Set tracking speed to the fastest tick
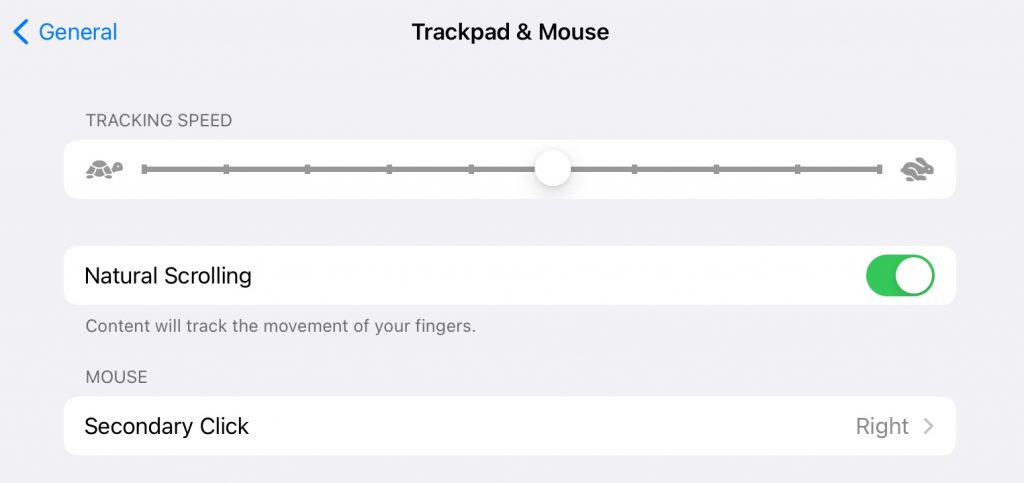 (879, 169)
